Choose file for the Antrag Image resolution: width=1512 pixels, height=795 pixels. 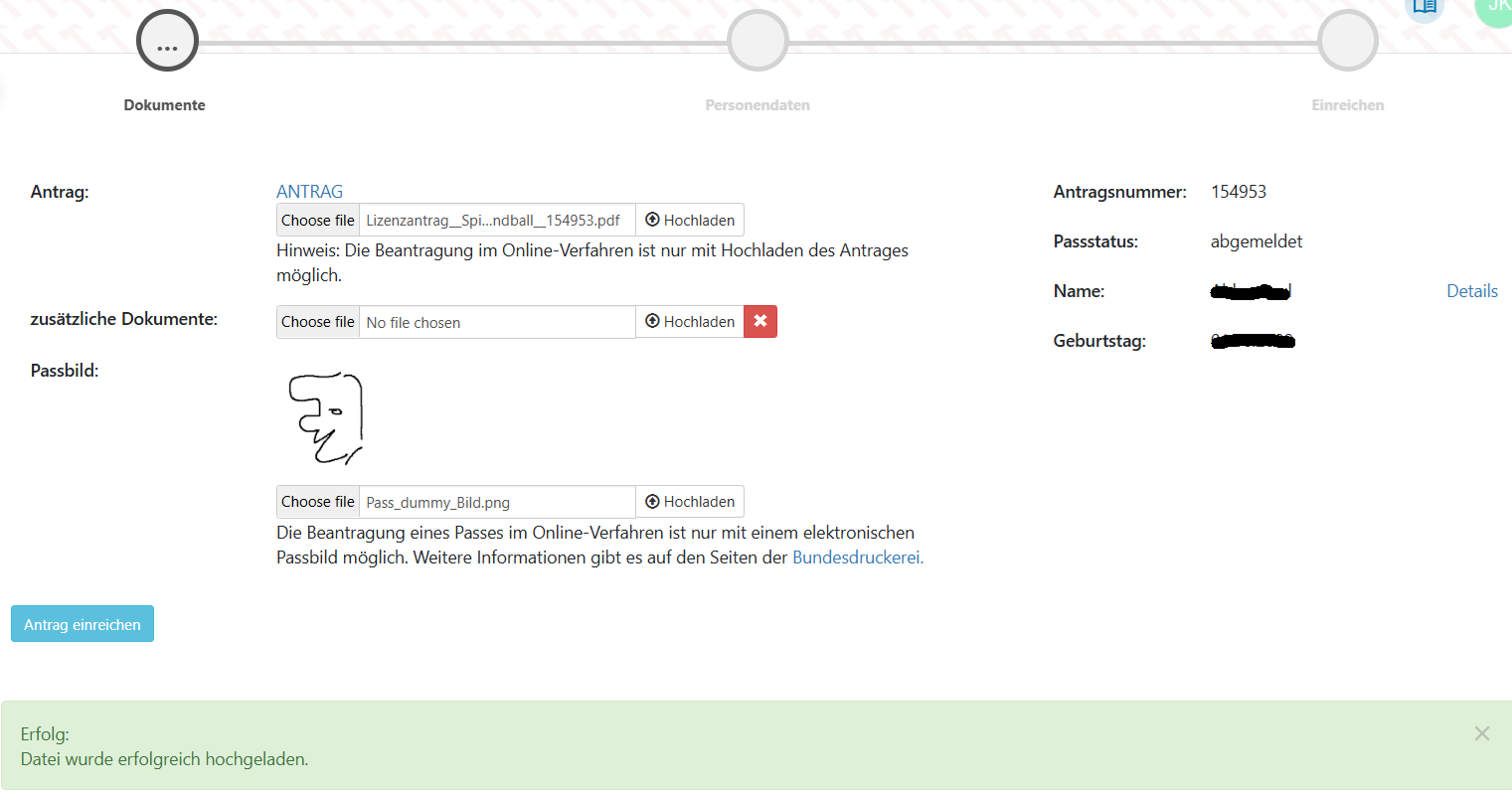point(317,221)
